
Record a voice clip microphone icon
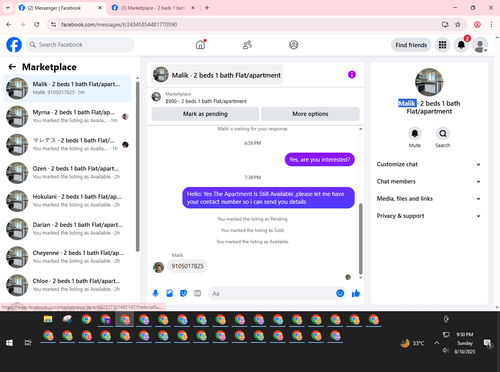[x=155, y=293]
